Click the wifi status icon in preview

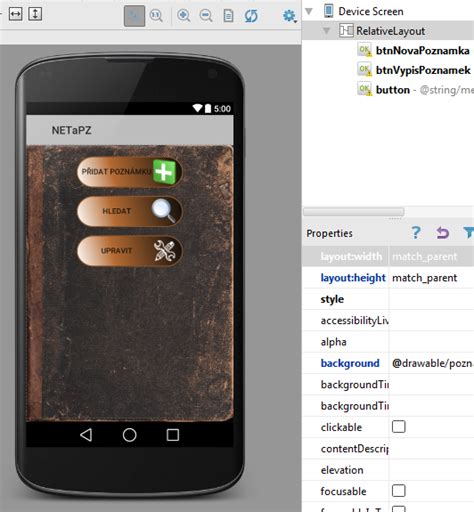[x=197, y=108]
